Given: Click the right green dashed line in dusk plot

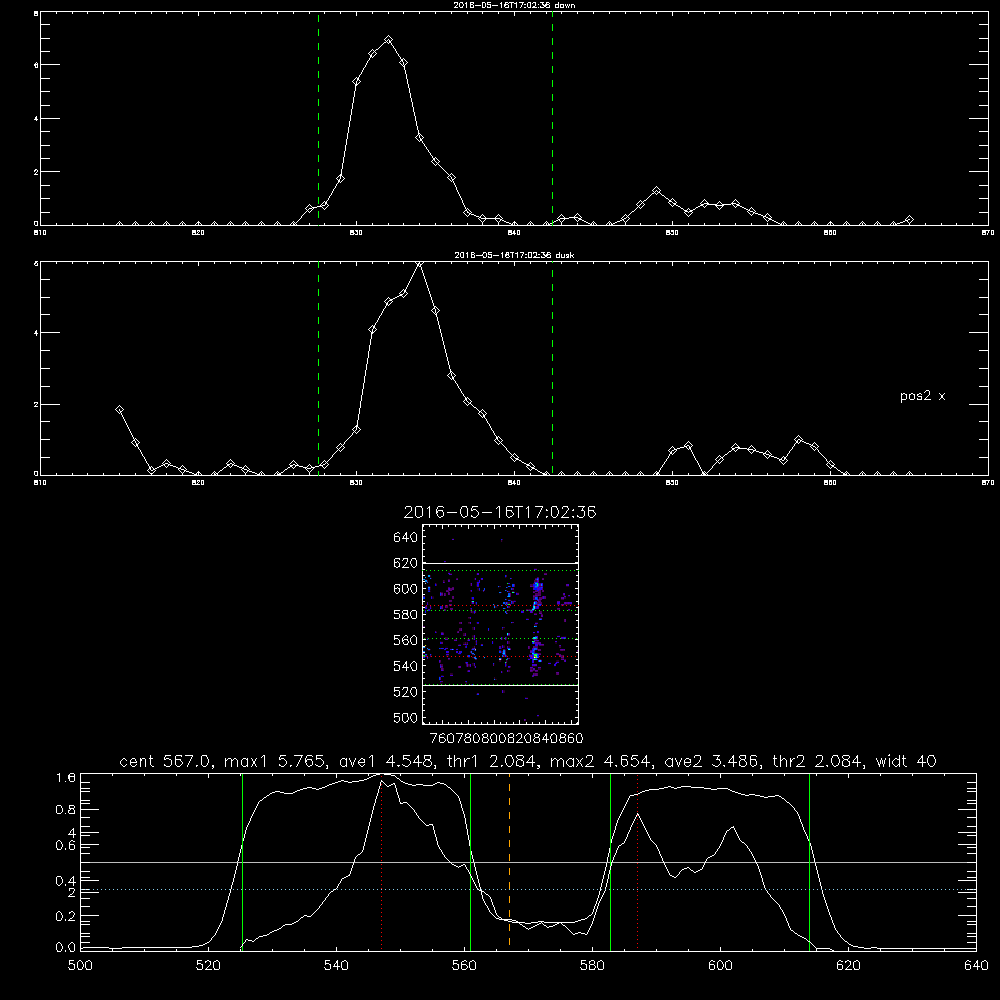Looking at the screenshot, I should [x=552, y=368].
